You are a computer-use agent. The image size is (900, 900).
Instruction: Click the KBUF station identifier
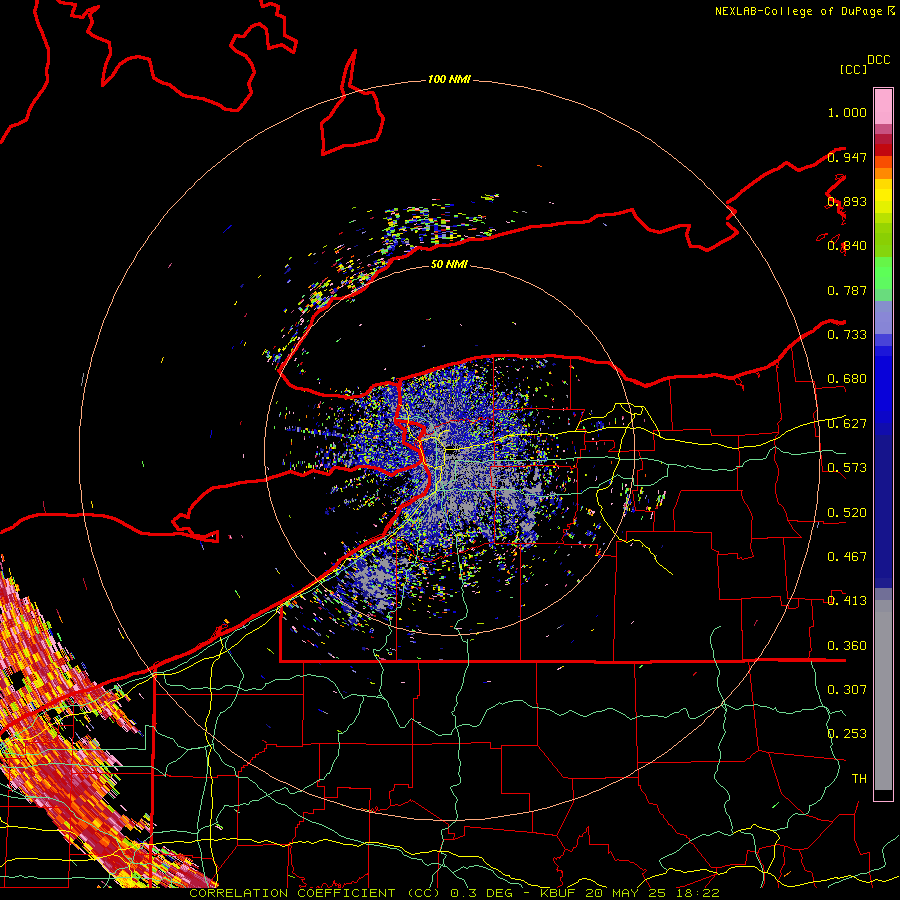pos(560,893)
